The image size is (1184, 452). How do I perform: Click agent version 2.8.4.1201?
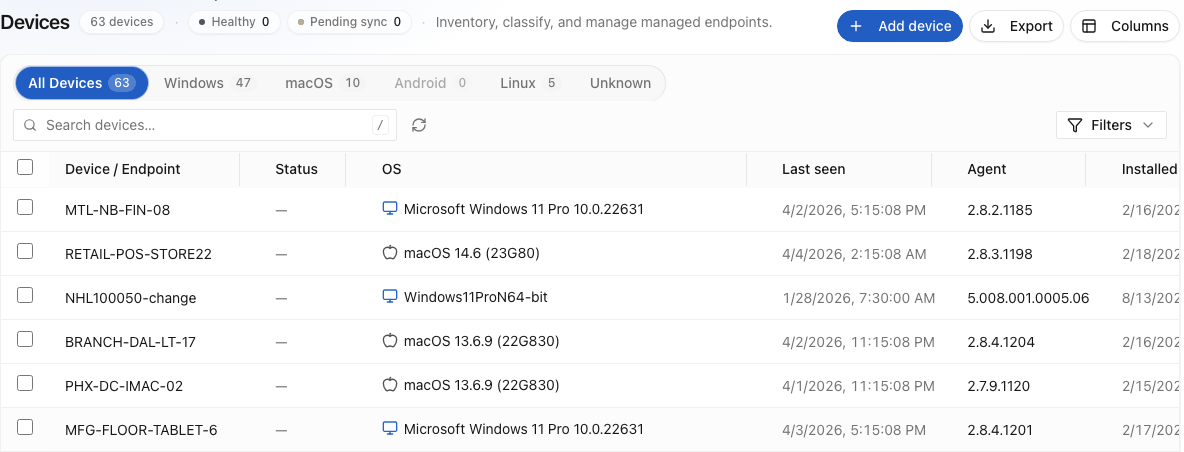pyautogui.click(x=1001, y=430)
